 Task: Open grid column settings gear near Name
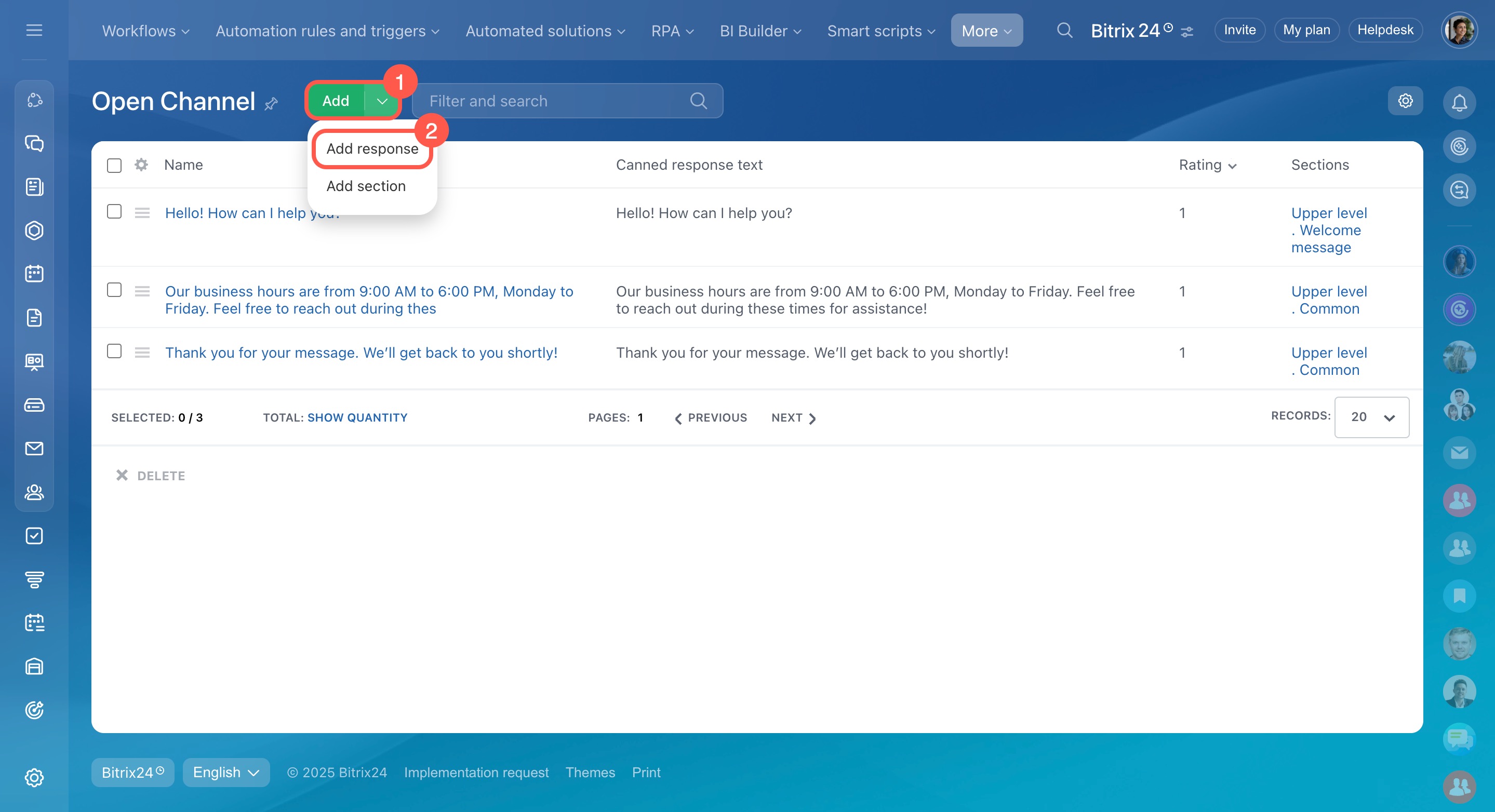141,165
